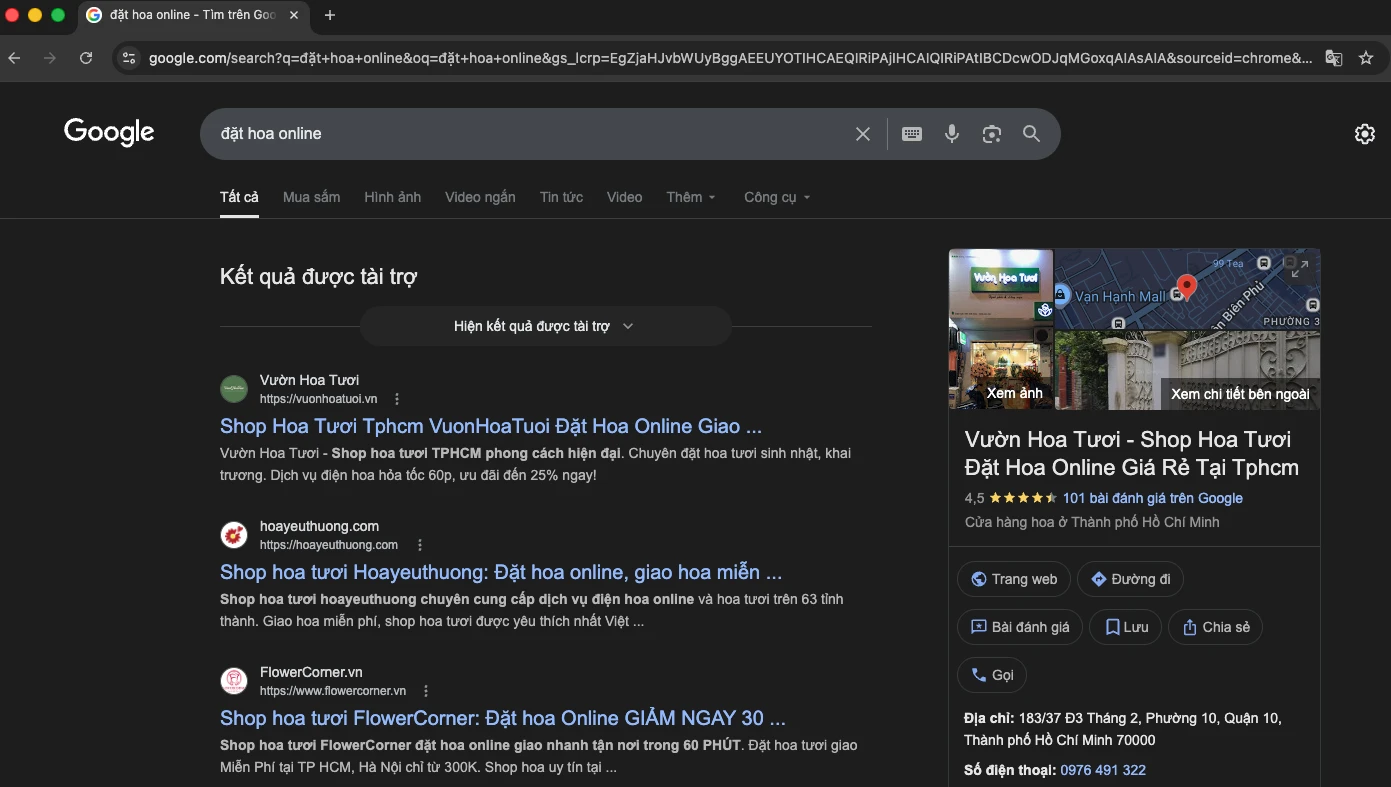Expand the map in the knowledge panel

tap(1300, 268)
